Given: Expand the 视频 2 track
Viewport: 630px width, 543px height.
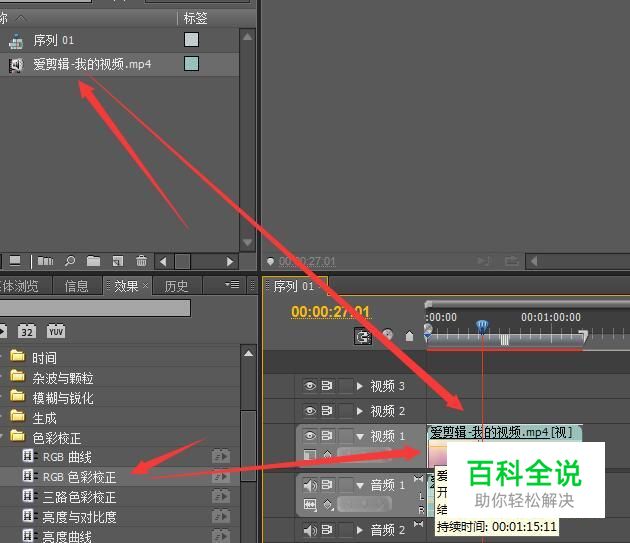Looking at the screenshot, I should click(x=360, y=411).
